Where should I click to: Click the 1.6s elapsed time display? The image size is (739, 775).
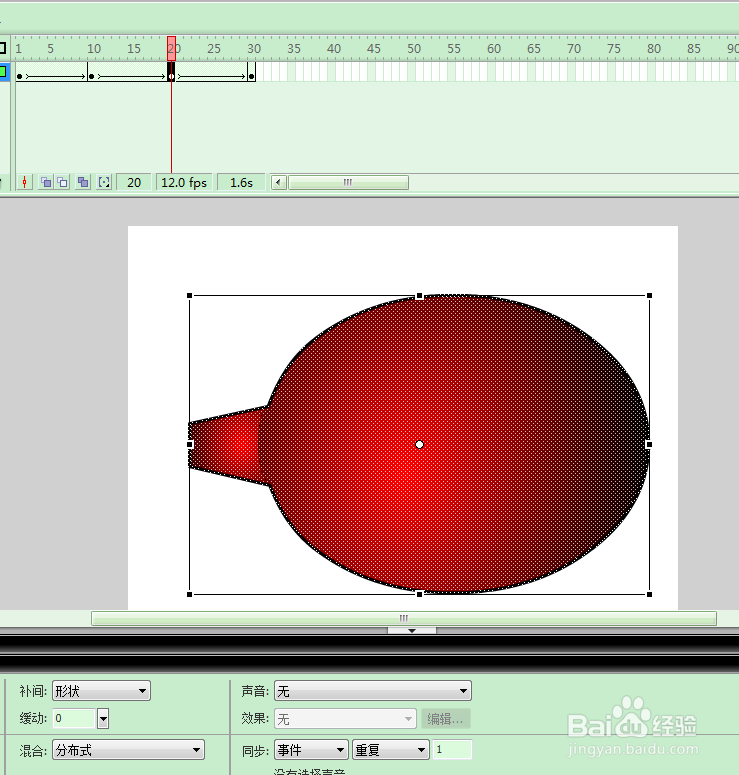(x=241, y=182)
